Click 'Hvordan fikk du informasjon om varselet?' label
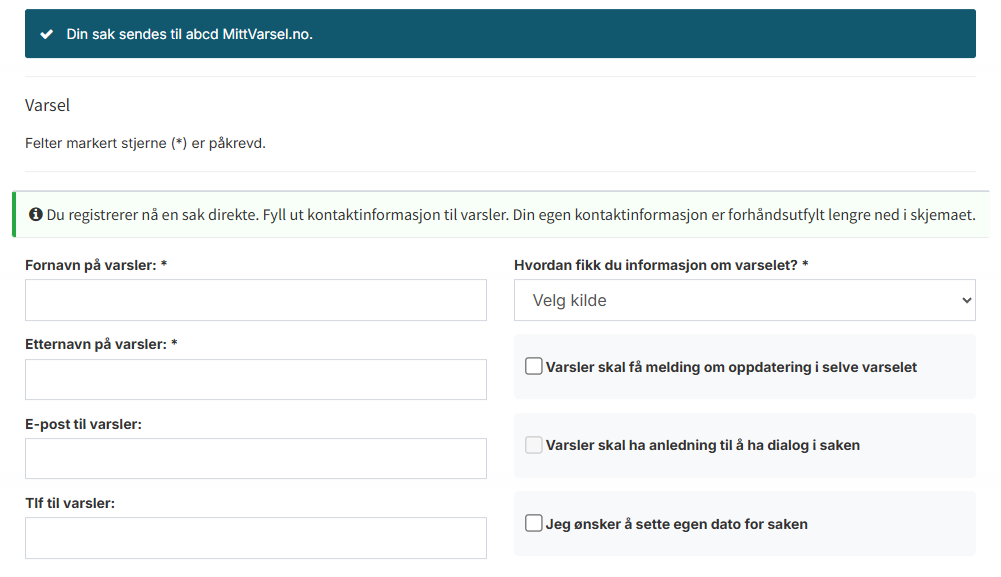The width and height of the screenshot is (1001, 577). tap(660, 265)
